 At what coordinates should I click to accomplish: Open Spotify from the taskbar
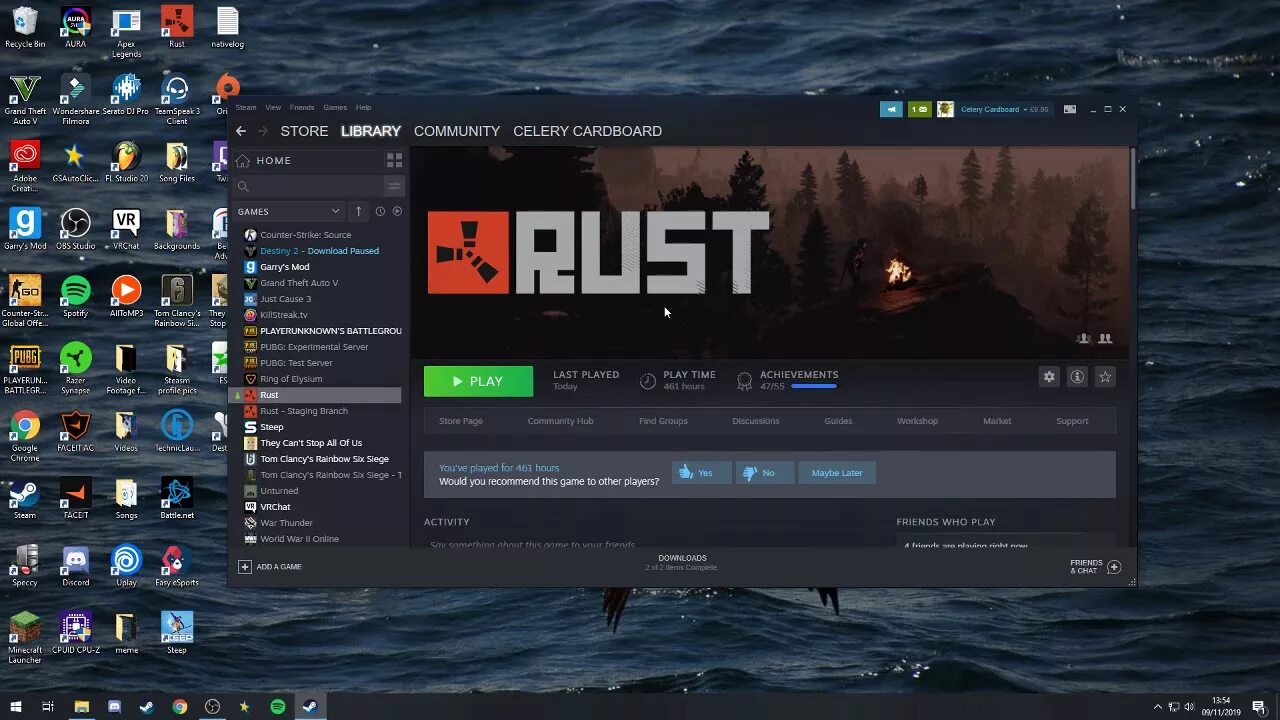coord(278,706)
